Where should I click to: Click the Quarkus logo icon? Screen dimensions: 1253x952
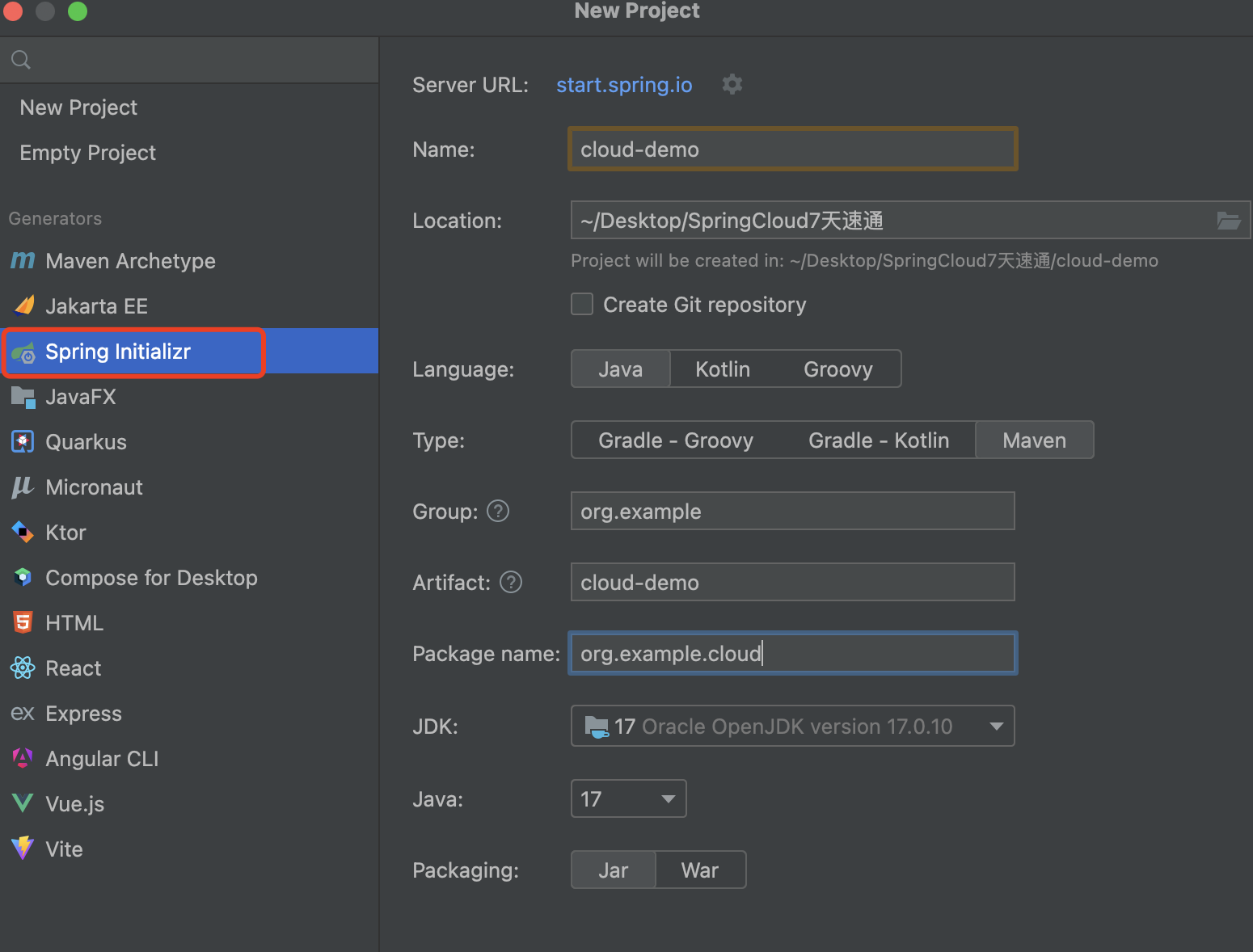23,442
